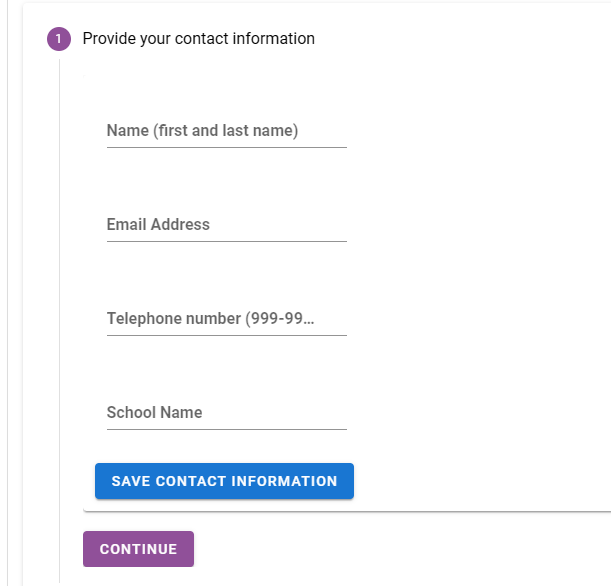Set focus on the email input line
Screen dimensions: 611x586
[x=226, y=225]
